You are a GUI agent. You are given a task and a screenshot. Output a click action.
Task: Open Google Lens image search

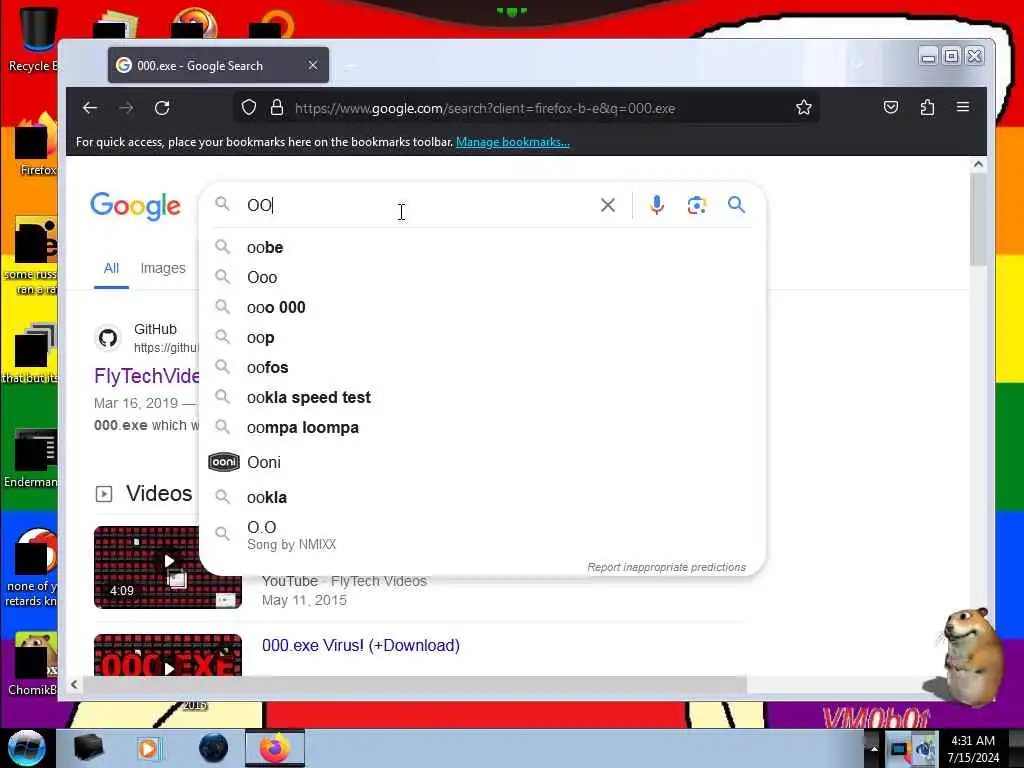coord(697,205)
